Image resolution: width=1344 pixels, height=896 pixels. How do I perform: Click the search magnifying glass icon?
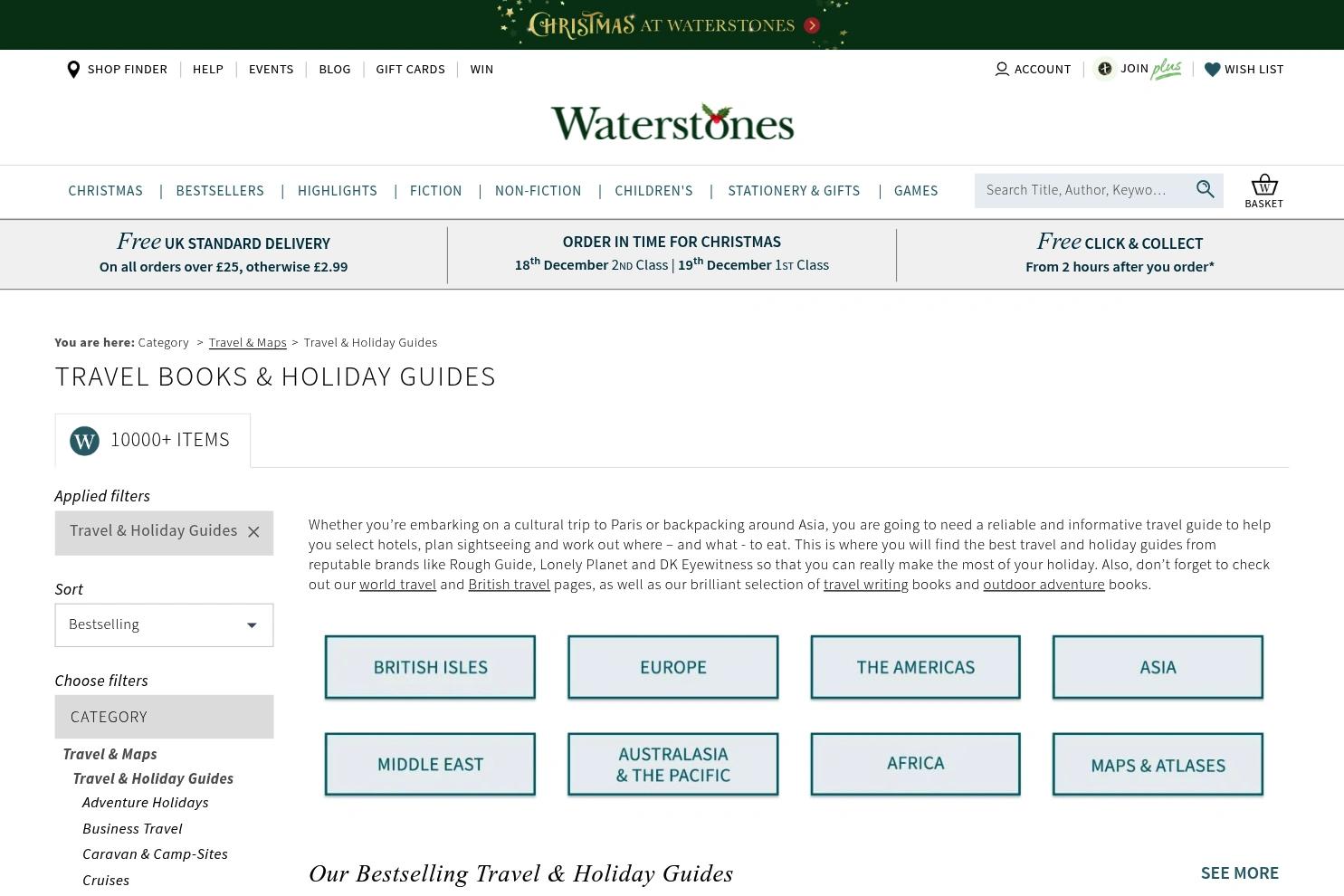click(1205, 189)
